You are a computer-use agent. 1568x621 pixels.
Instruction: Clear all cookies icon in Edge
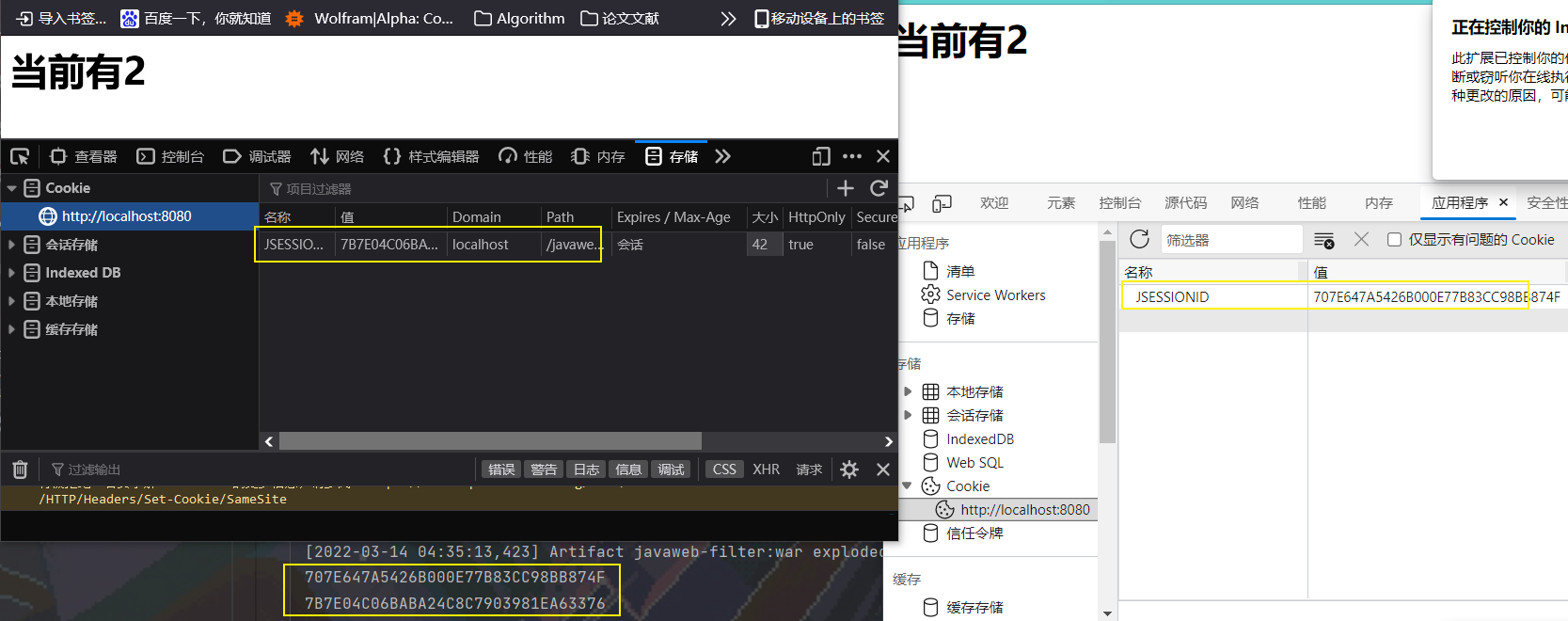[x=1324, y=240]
